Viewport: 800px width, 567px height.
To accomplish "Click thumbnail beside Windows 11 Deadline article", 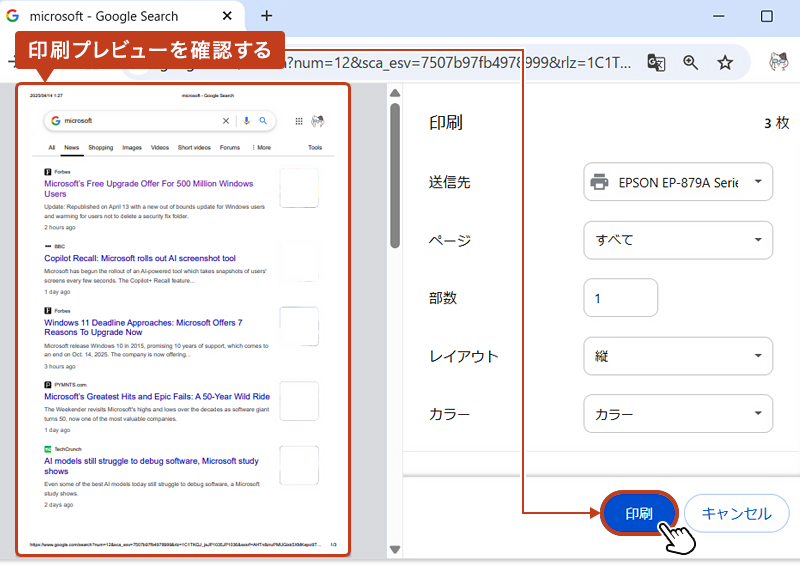I will tap(299, 326).
